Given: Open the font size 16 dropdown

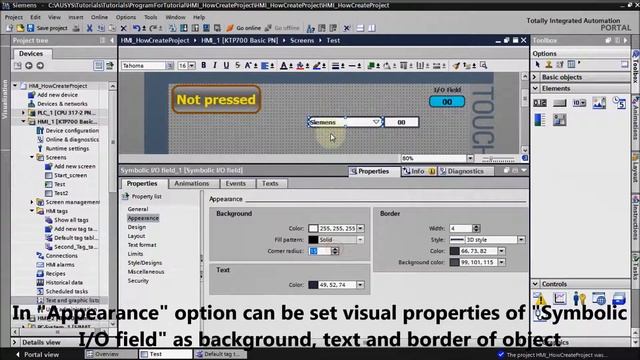Looking at the screenshot, I should [x=191, y=66].
